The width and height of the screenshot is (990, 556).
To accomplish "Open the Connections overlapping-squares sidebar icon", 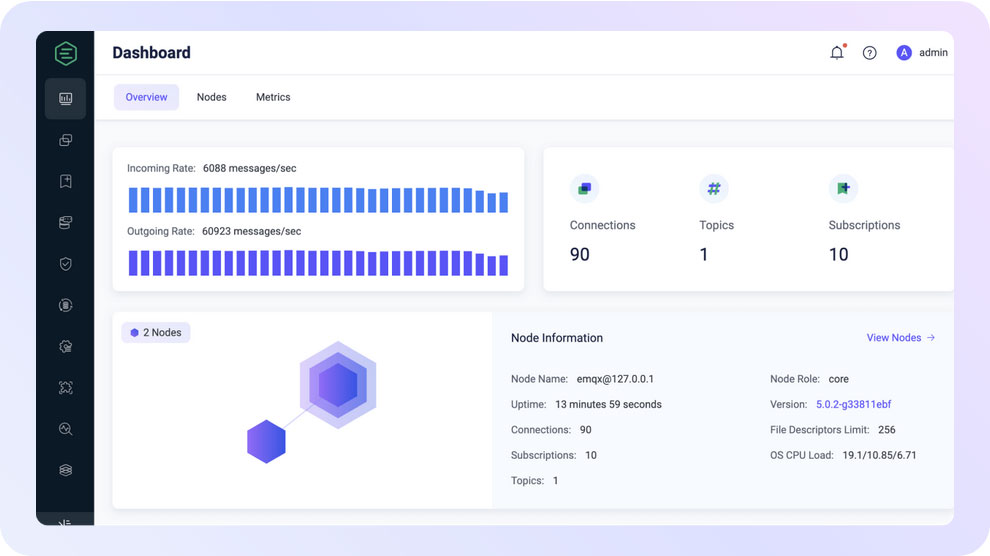I will point(65,140).
